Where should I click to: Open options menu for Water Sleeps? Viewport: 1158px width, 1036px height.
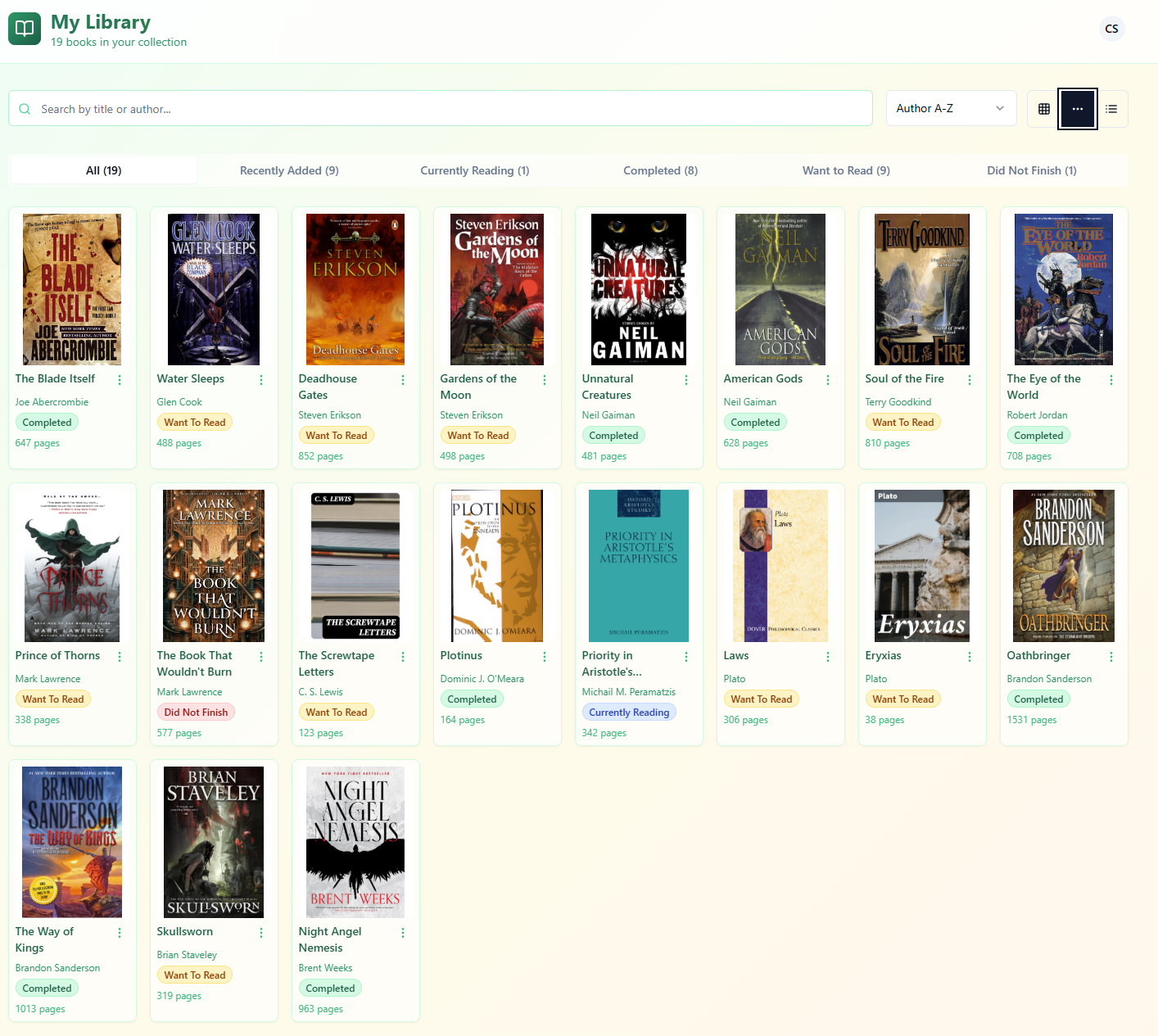click(261, 380)
